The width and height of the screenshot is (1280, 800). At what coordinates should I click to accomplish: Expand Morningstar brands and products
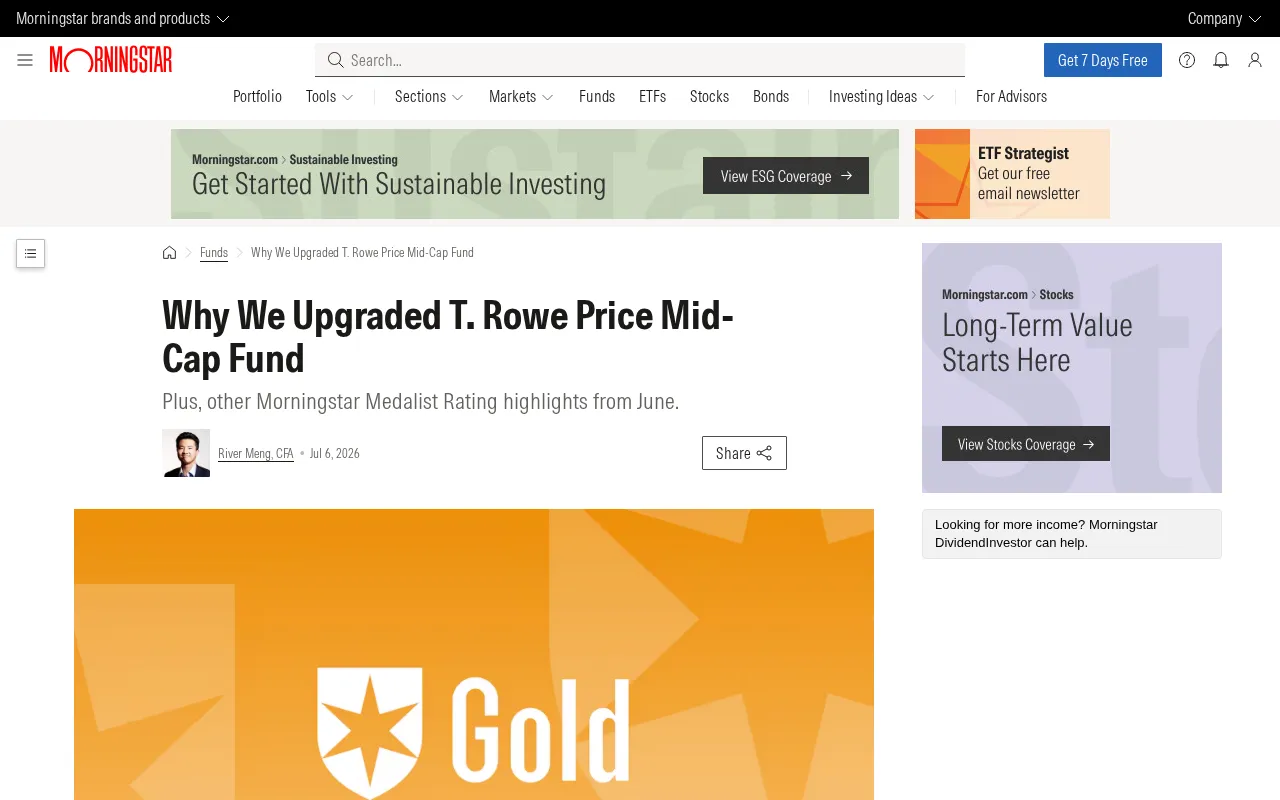click(122, 18)
